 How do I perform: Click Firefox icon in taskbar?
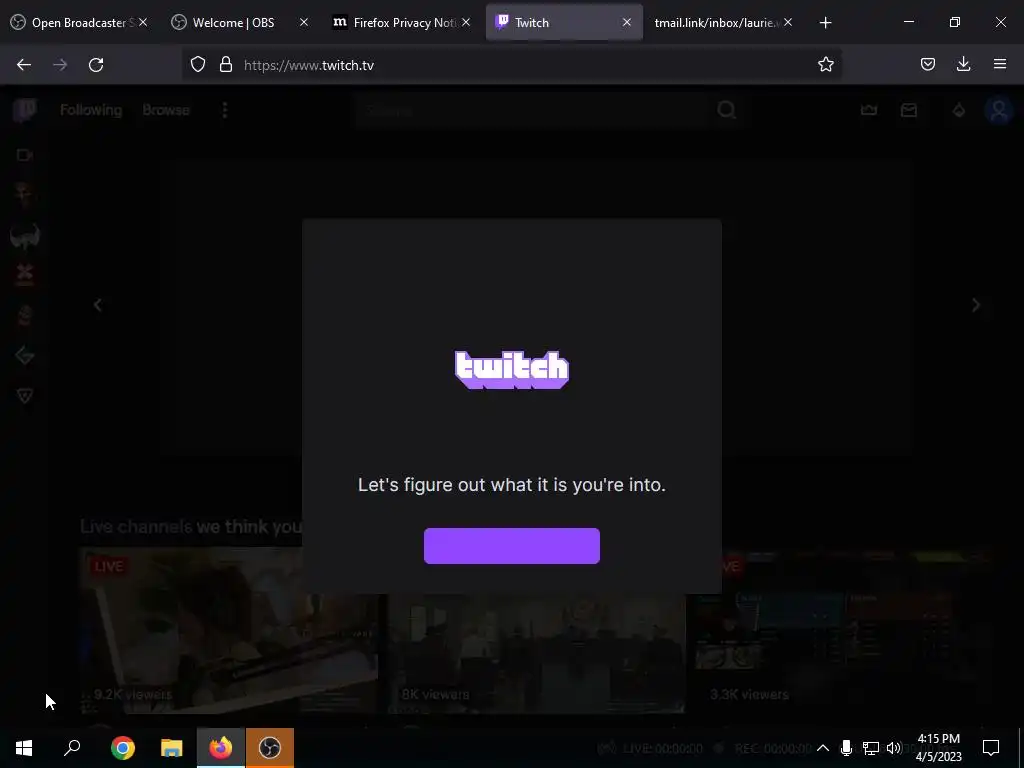221,748
